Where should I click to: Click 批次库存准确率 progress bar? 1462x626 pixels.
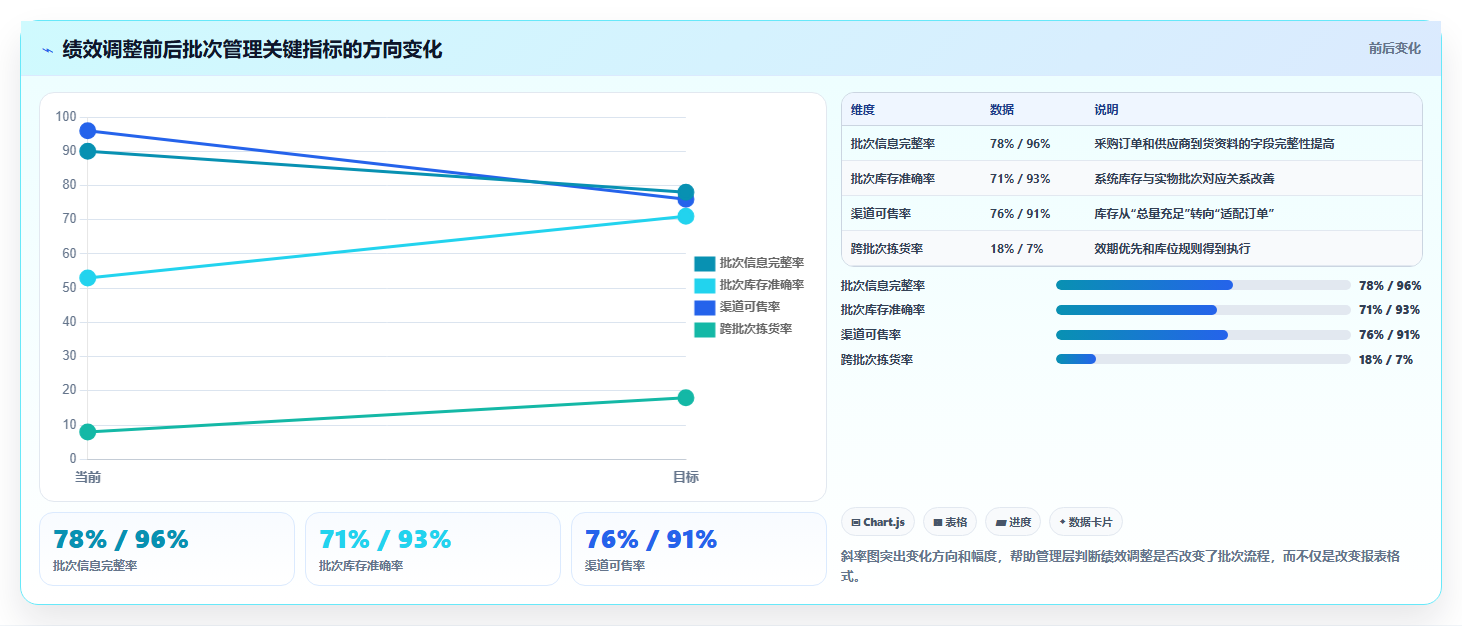(1203, 310)
